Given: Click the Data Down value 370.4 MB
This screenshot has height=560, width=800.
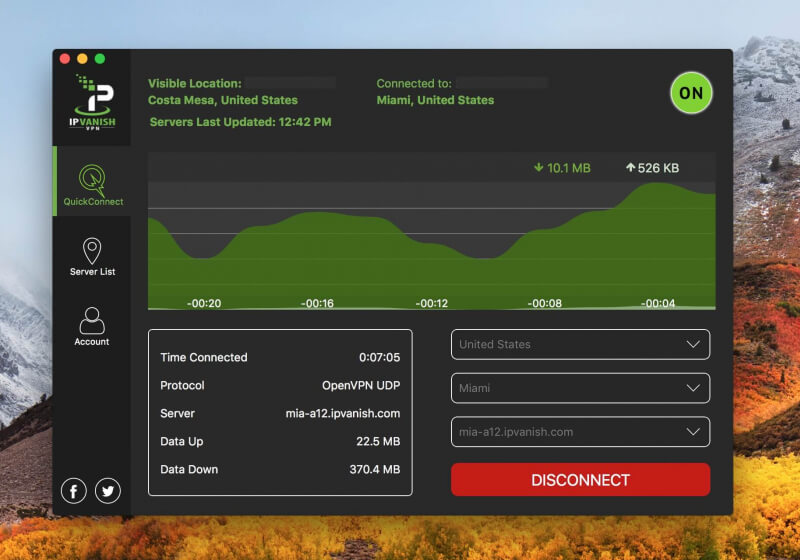Looking at the screenshot, I should point(374,470).
